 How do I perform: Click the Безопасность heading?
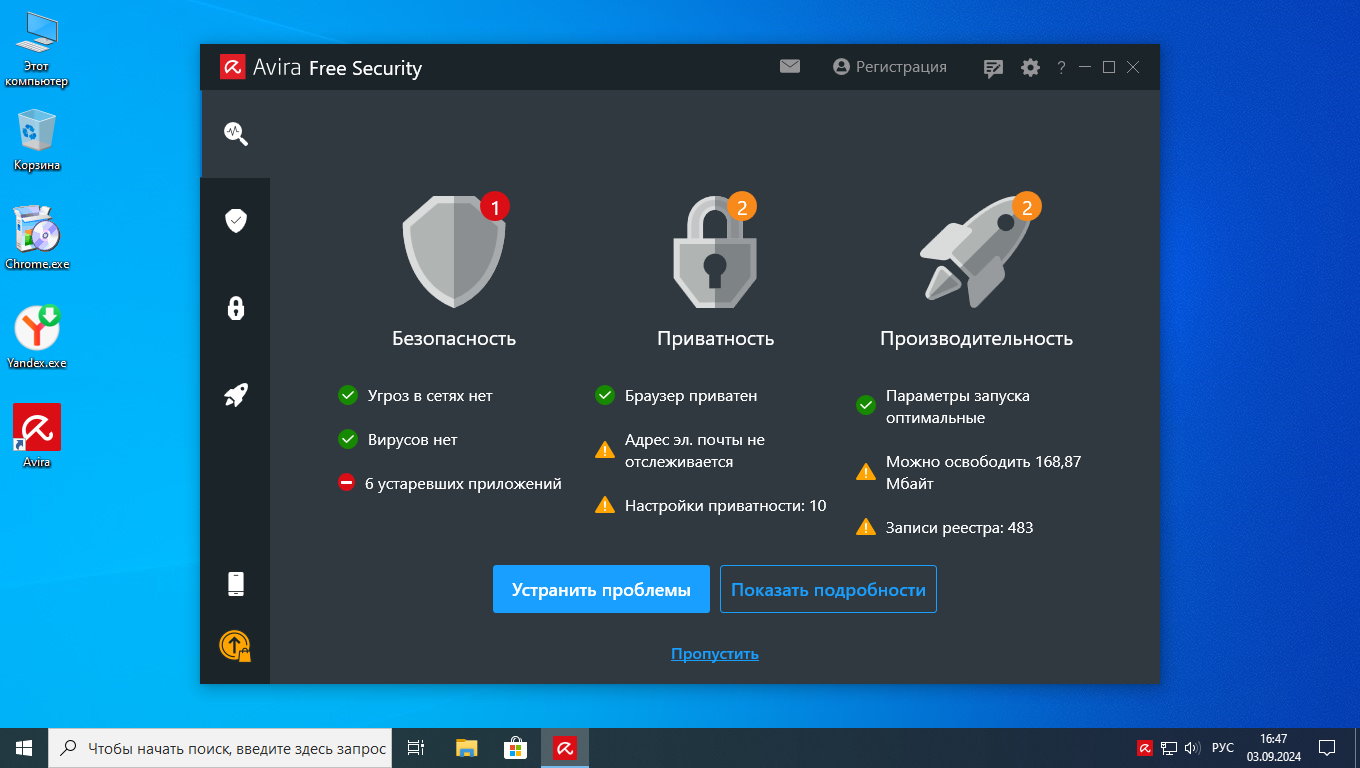tap(454, 338)
